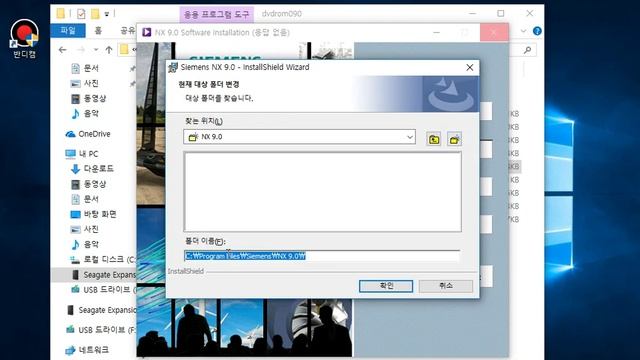Close the InstallShield Wizard dialog
The width and height of the screenshot is (640, 360).
[469, 67]
